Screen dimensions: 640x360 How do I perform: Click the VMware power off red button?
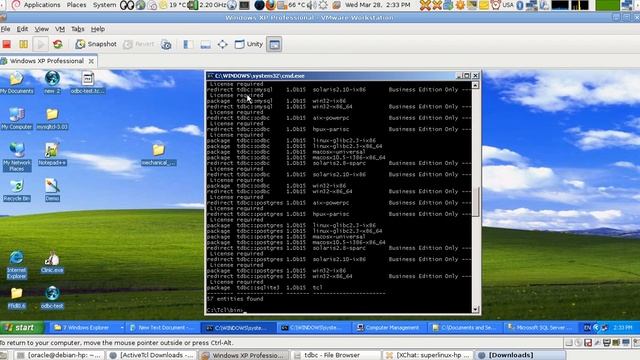point(7,44)
